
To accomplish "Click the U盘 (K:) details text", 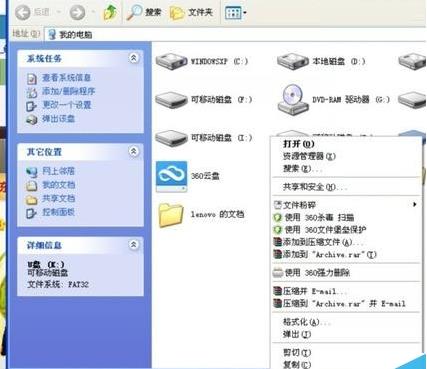I will click(46, 265).
